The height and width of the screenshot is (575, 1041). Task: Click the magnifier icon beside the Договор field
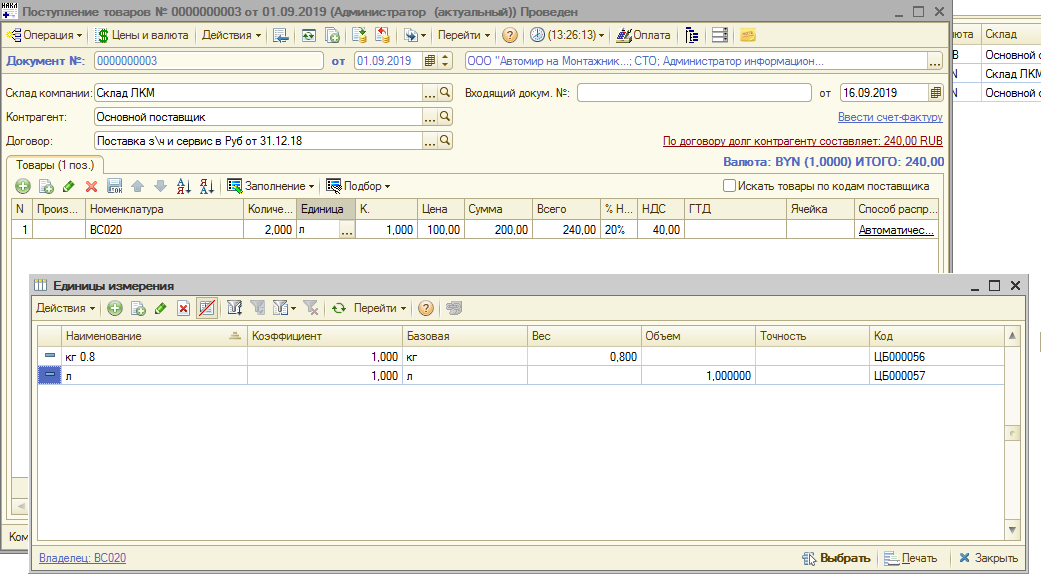(445, 141)
